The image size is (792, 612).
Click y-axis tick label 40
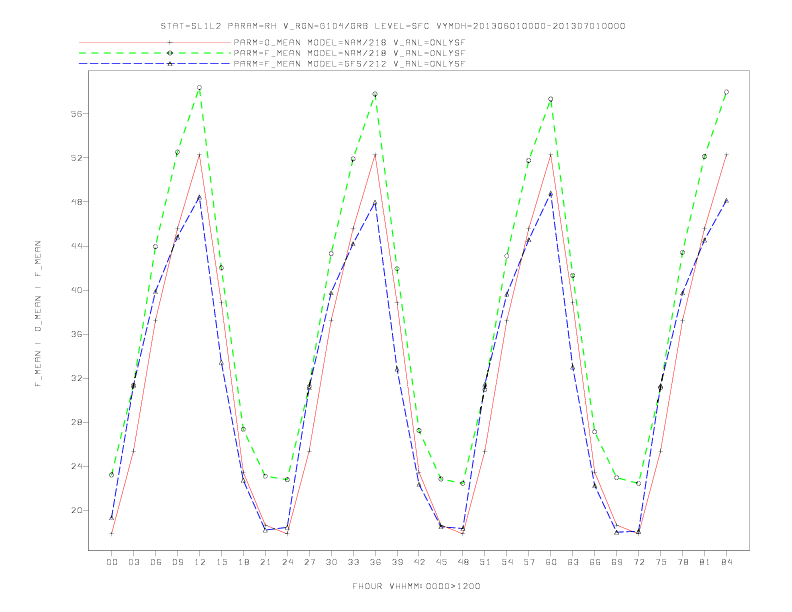[76, 290]
